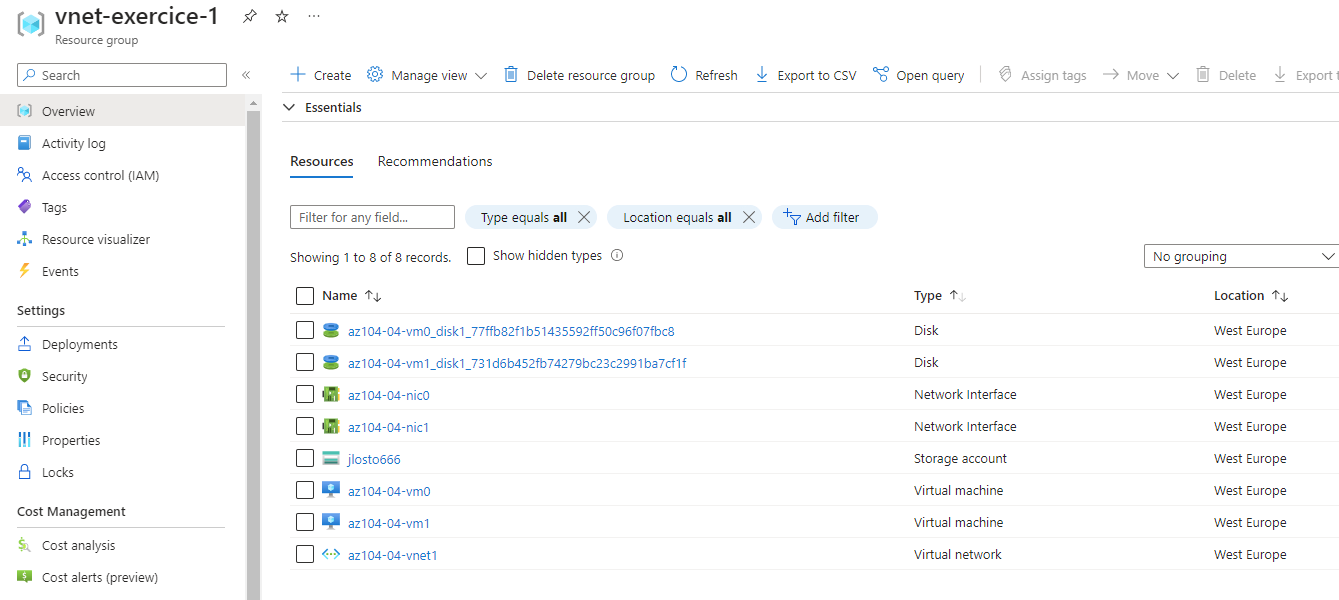Favorite the resource group with star icon
This screenshot has height=600, width=1339.
[x=282, y=16]
